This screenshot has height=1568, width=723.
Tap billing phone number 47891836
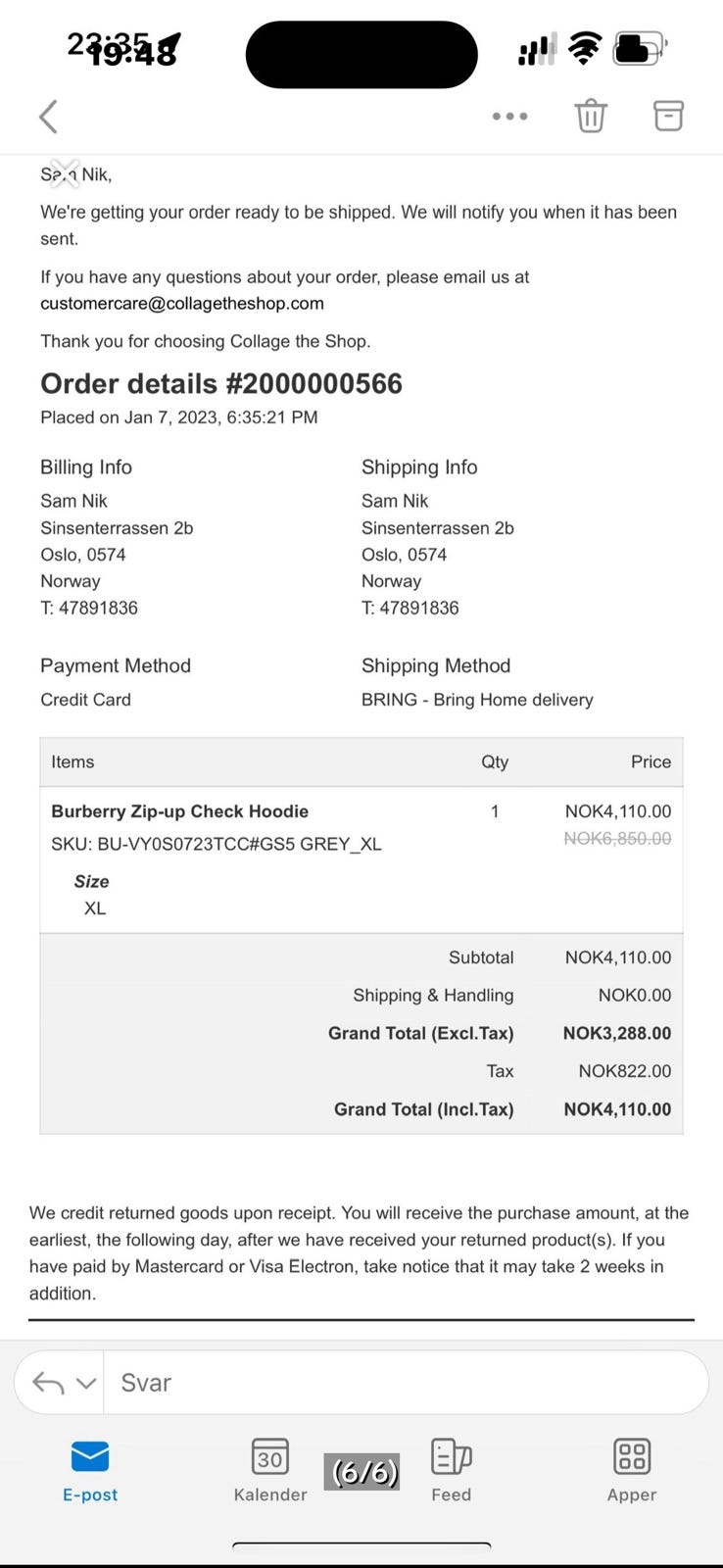(98, 608)
